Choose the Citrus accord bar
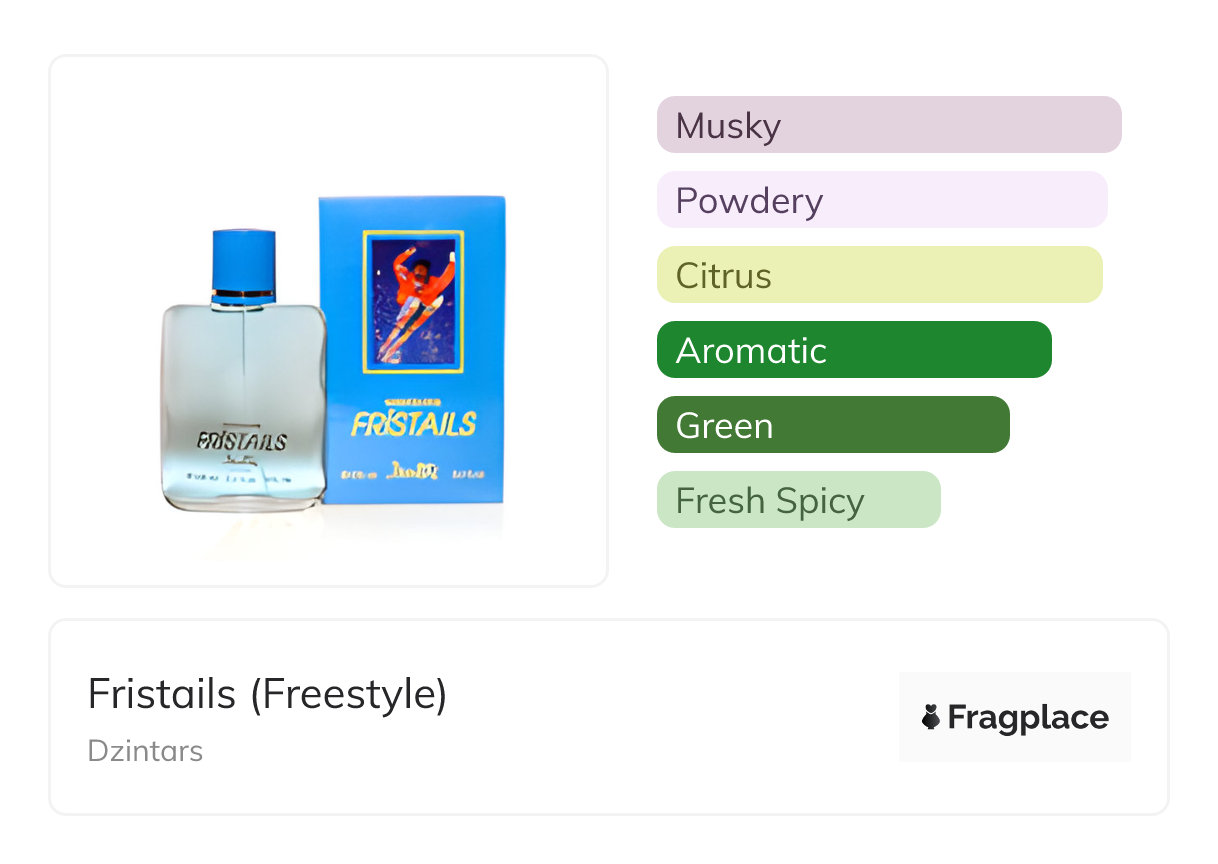 tap(879, 275)
